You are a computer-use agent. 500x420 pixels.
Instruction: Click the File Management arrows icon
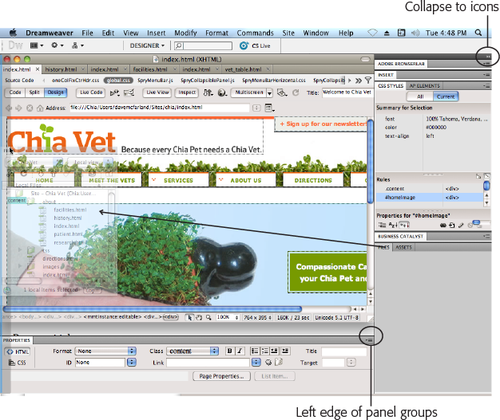click(208, 92)
